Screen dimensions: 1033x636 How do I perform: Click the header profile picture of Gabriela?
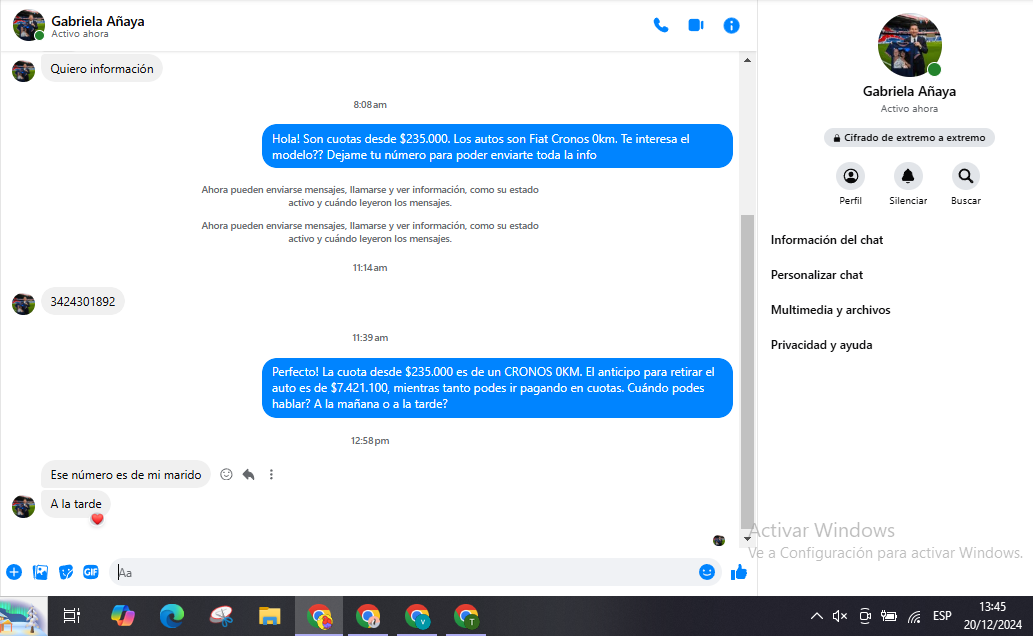[28, 25]
